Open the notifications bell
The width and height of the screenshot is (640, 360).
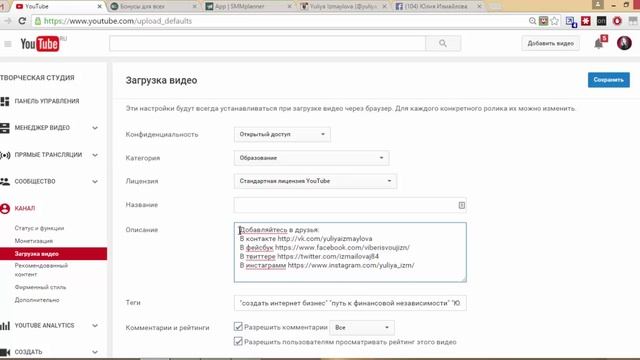(x=598, y=43)
